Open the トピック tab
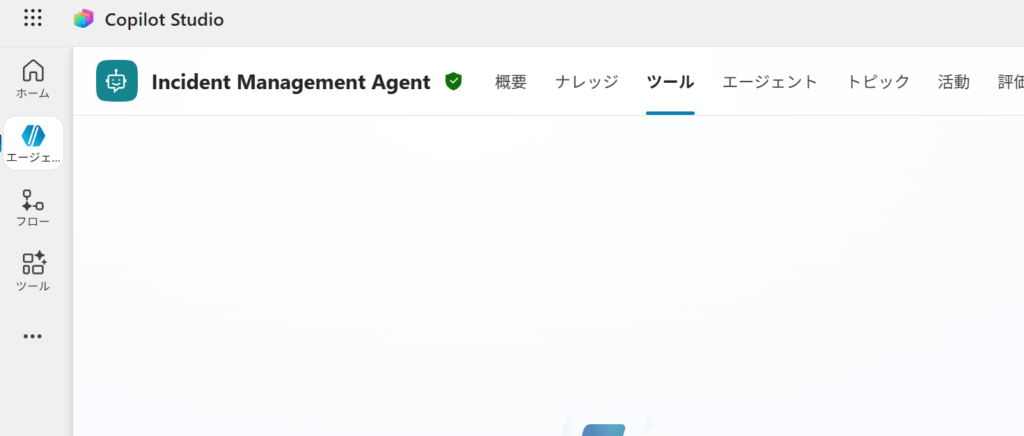The height and width of the screenshot is (436, 1024). coord(878,82)
